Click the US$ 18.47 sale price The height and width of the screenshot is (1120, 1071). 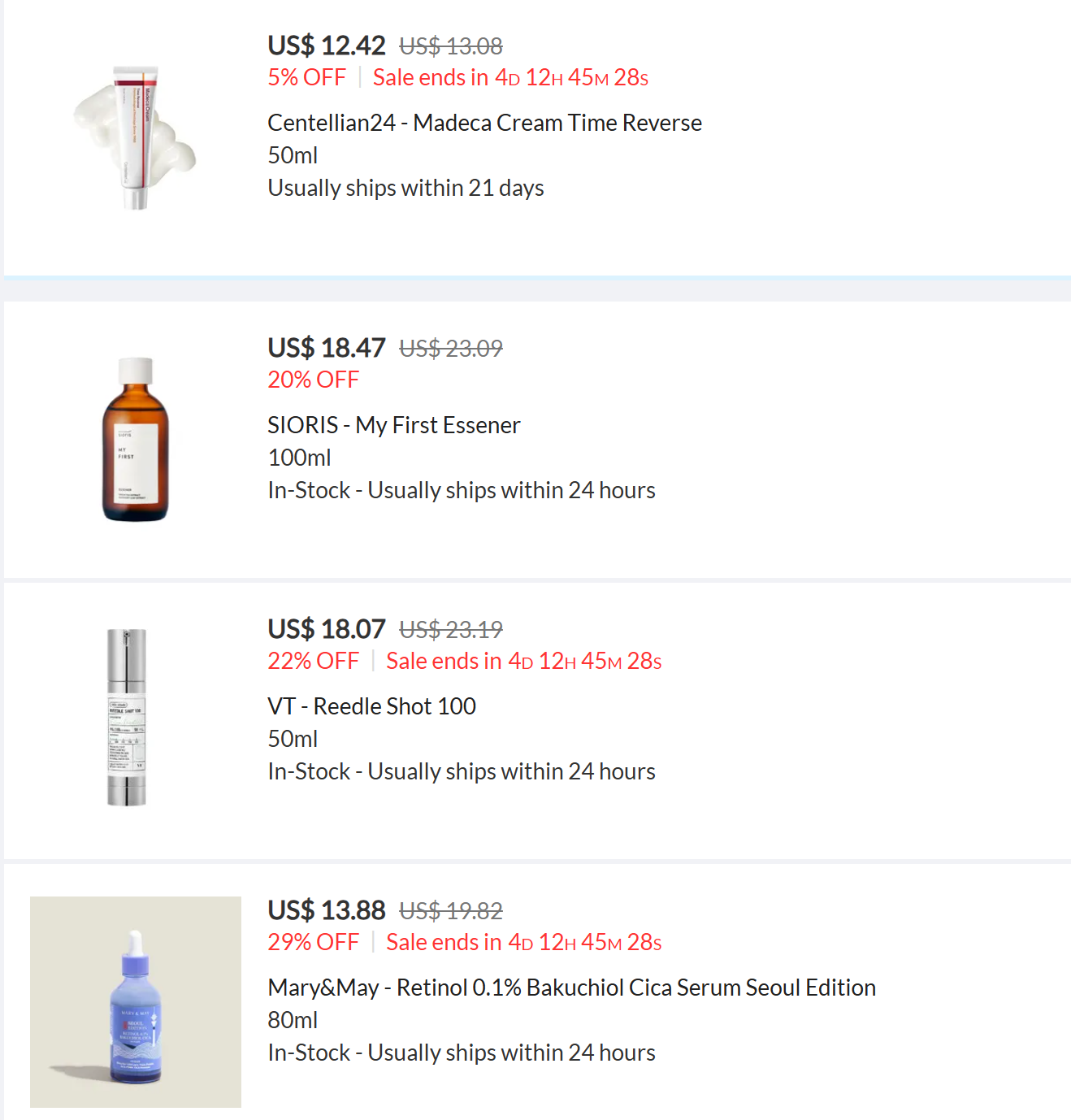coord(327,348)
